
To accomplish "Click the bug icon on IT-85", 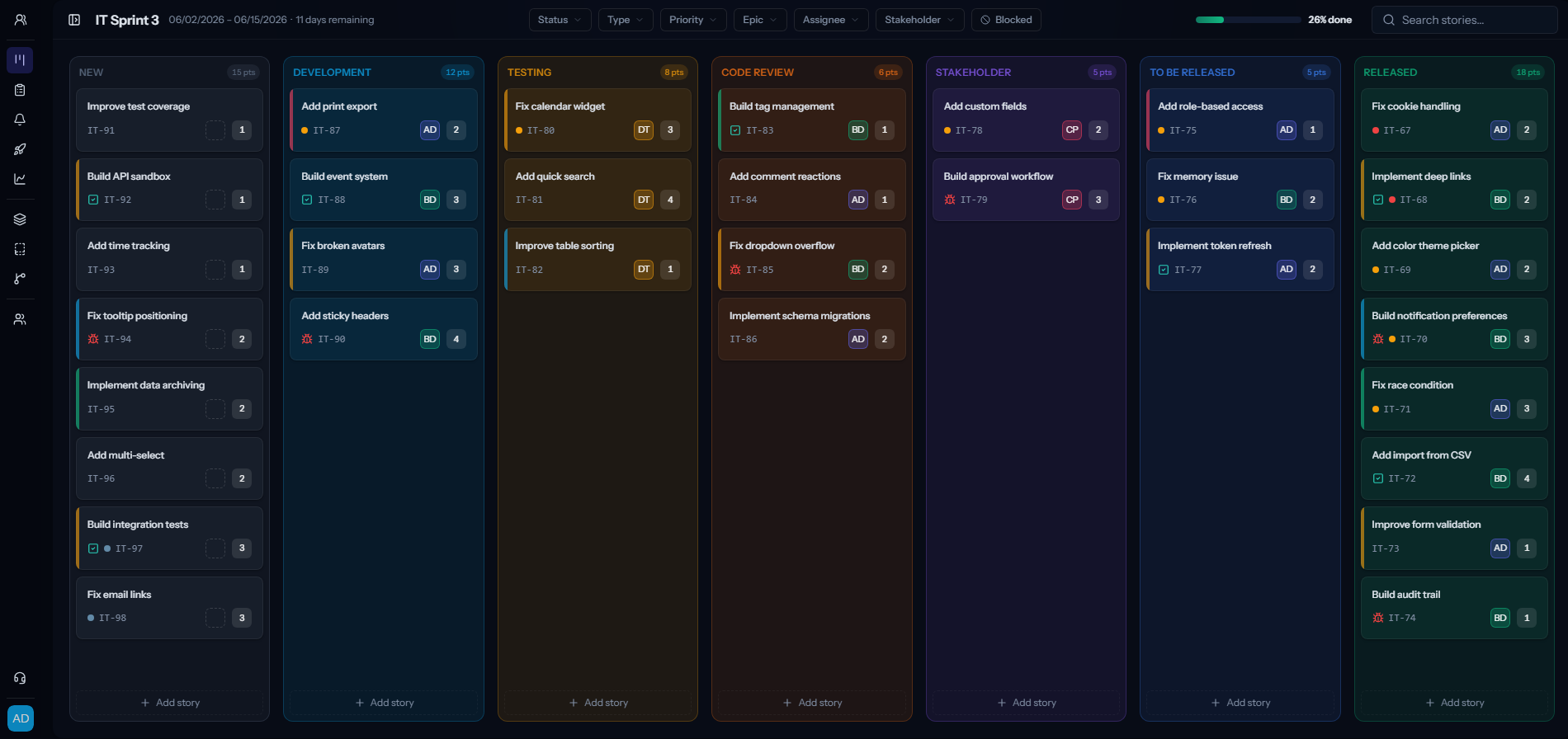I will click(x=735, y=270).
